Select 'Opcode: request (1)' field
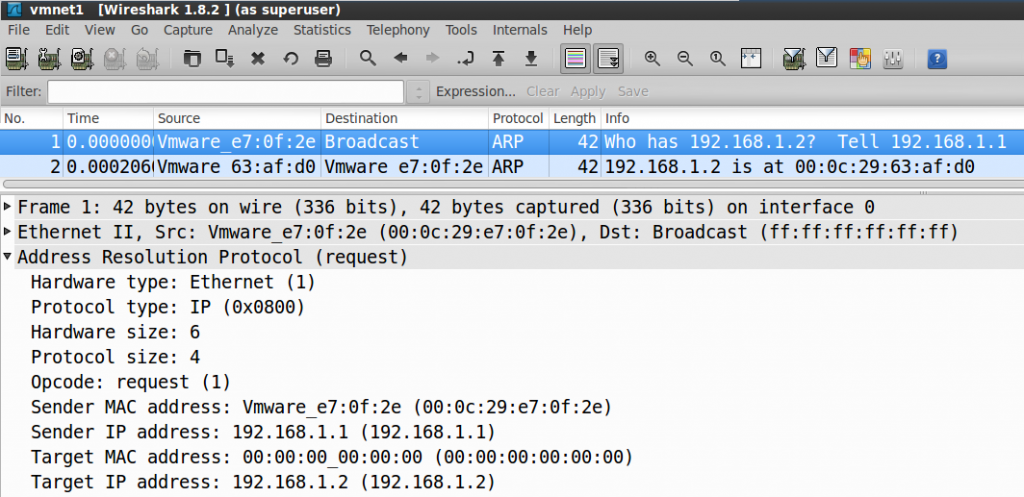The height and width of the screenshot is (497, 1024). pyautogui.click(x=131, y=381)
